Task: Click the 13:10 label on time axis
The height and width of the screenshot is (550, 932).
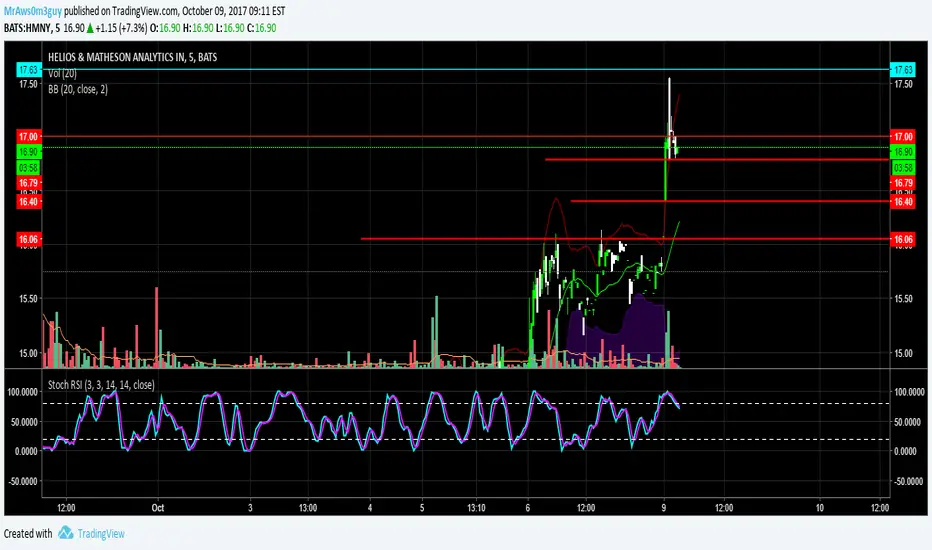Action: pyautogui.click(x=476, y=508)
